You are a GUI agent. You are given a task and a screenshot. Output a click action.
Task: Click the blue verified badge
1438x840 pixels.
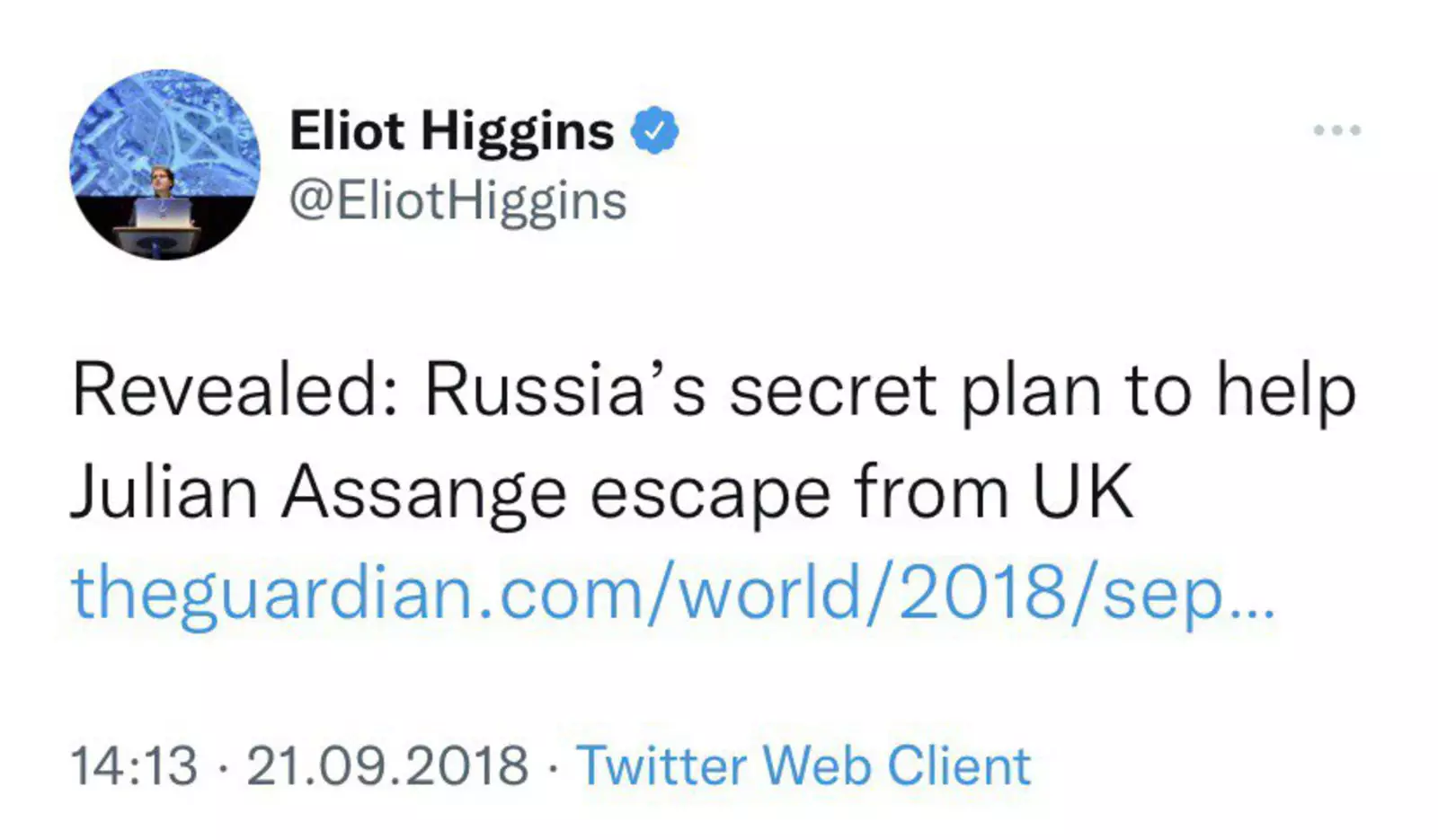pos(654,131)
